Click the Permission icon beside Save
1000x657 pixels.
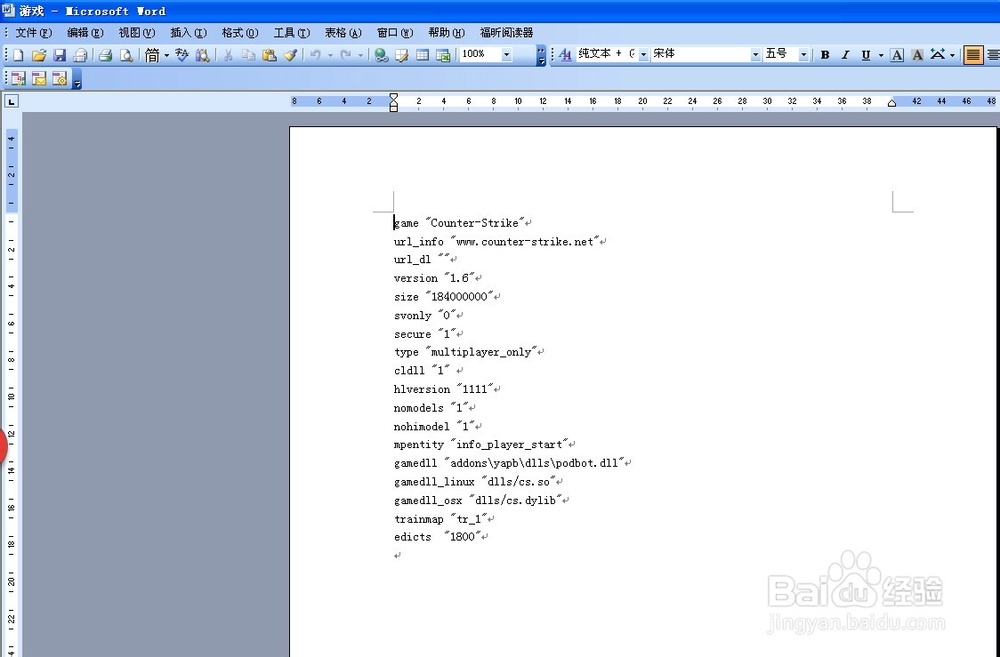[x=80, y=55]
